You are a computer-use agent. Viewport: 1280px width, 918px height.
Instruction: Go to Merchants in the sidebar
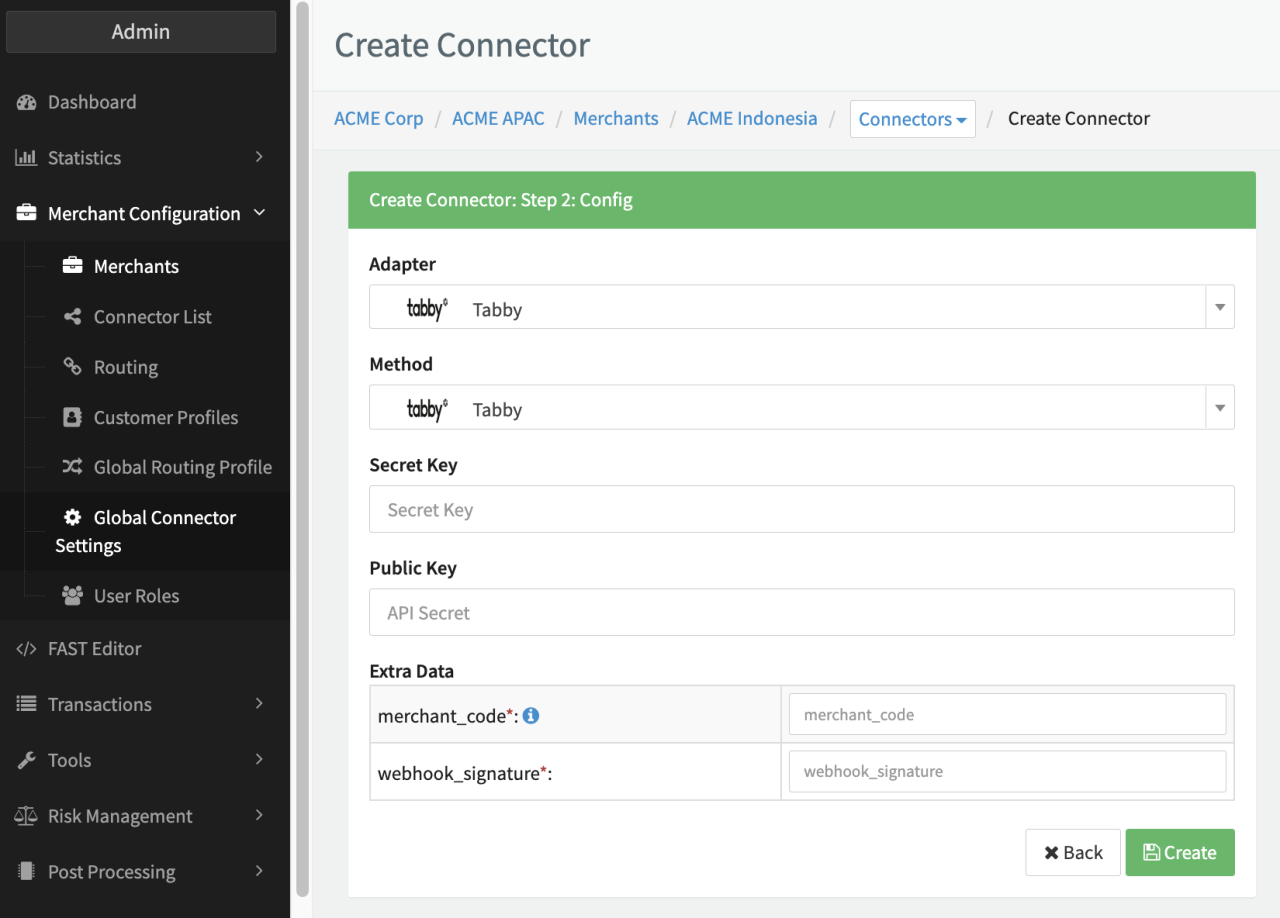point(136,266)
